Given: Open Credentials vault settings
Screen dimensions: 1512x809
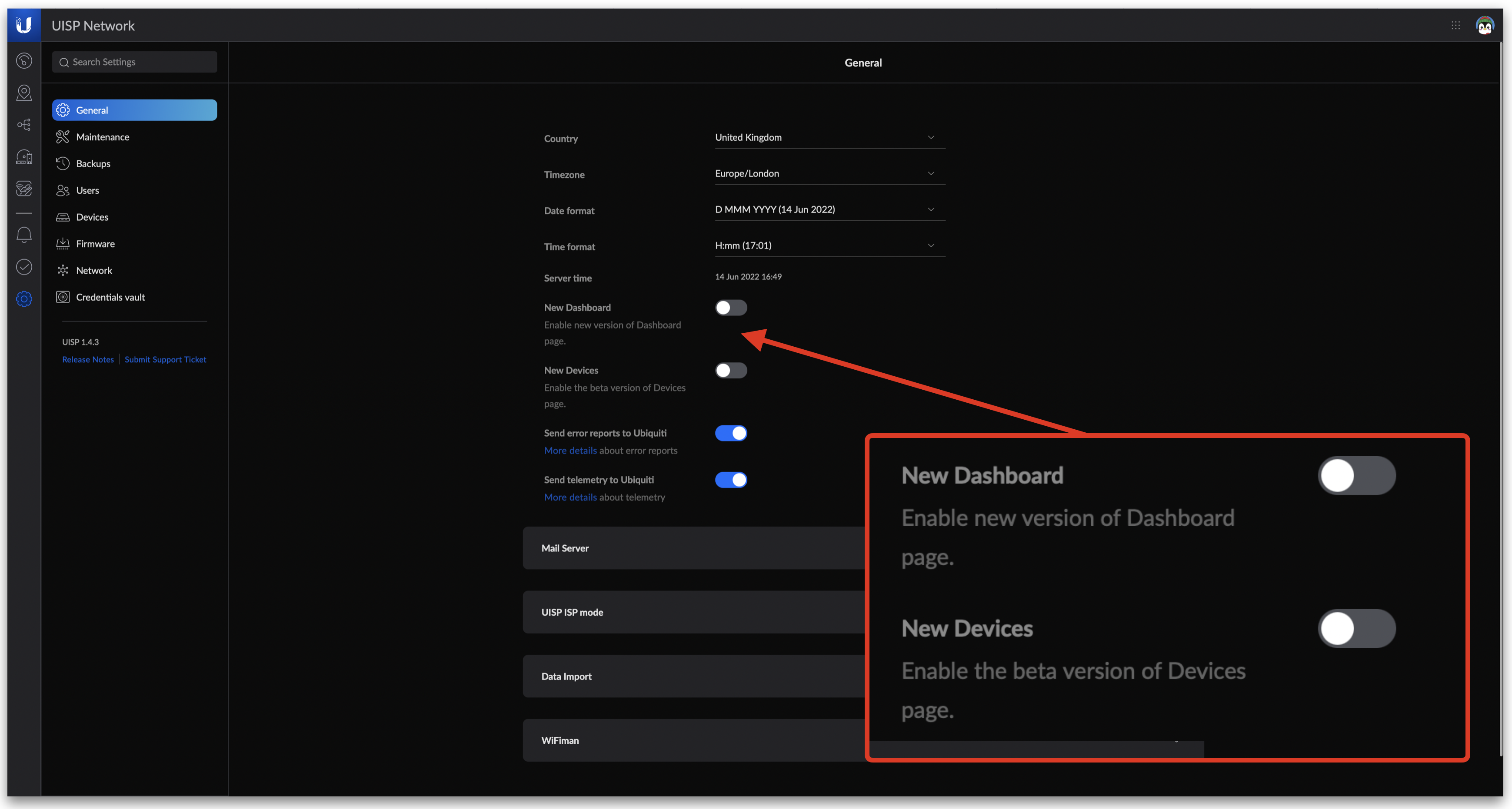Looking at the screenshot, I should [110, 297].
